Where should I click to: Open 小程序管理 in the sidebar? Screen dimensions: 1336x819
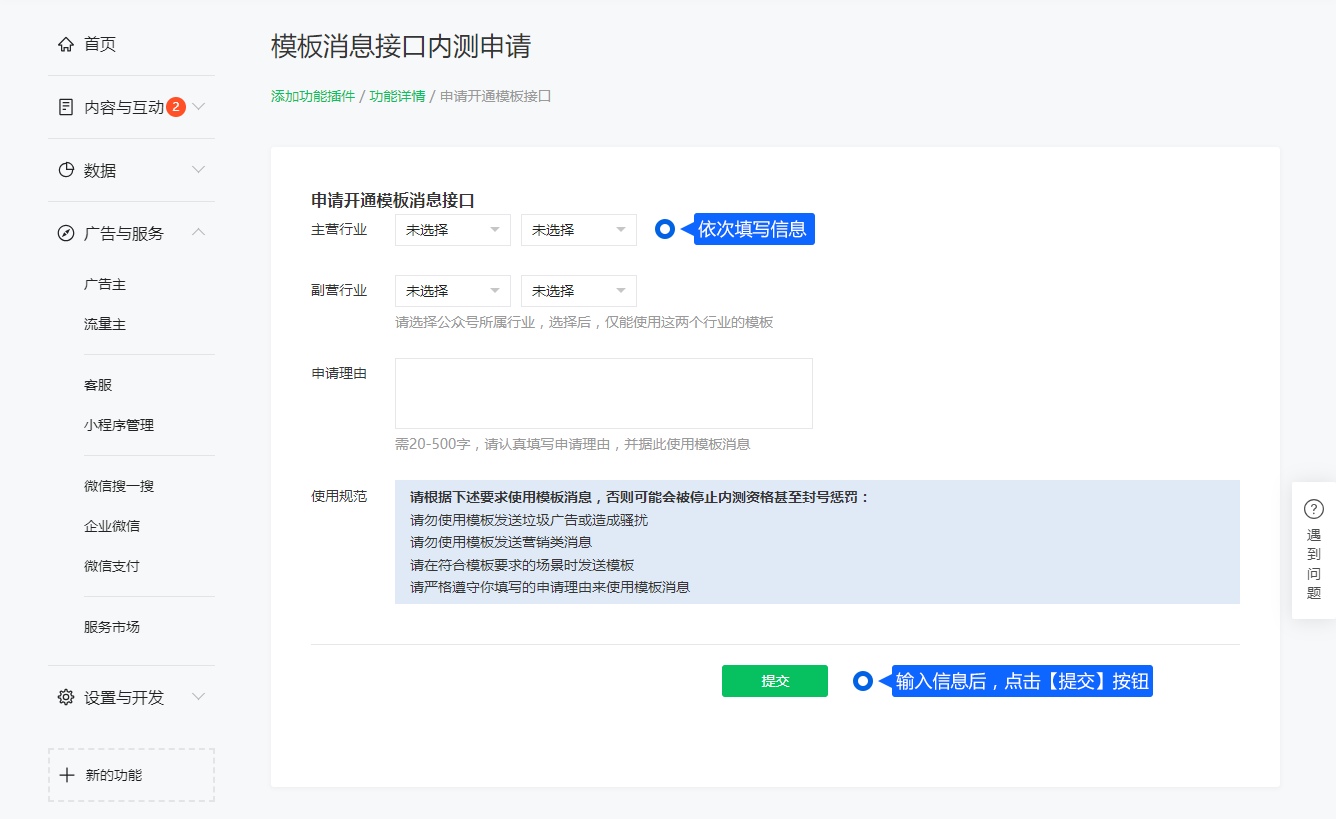point(119,425)
